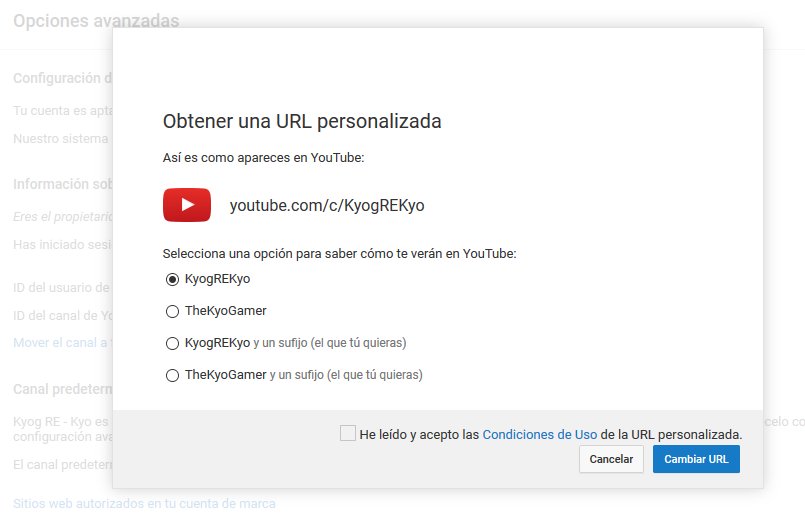
Task: Tick the terms acceptance checkbox
Action: pyautogui.click(x=348, y=433)
